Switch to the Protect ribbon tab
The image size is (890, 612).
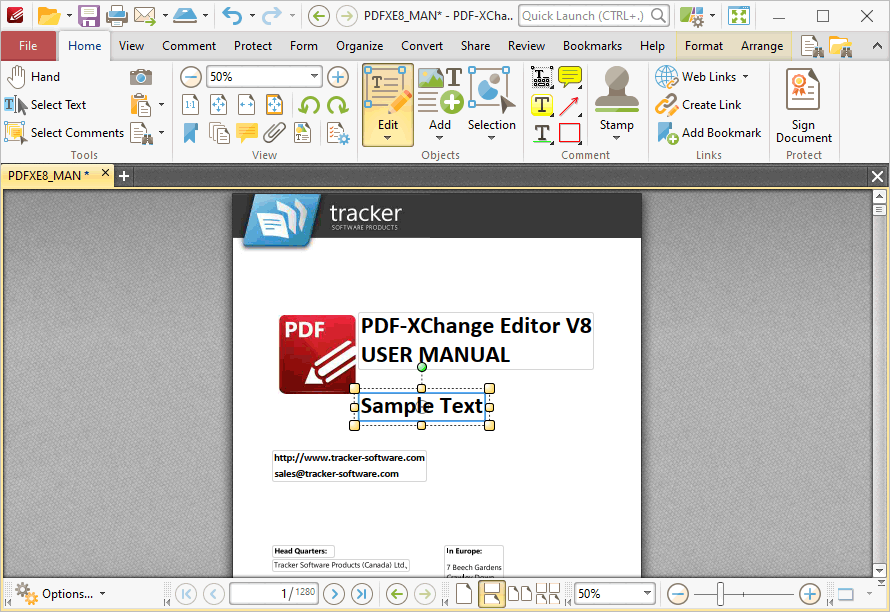253,46
